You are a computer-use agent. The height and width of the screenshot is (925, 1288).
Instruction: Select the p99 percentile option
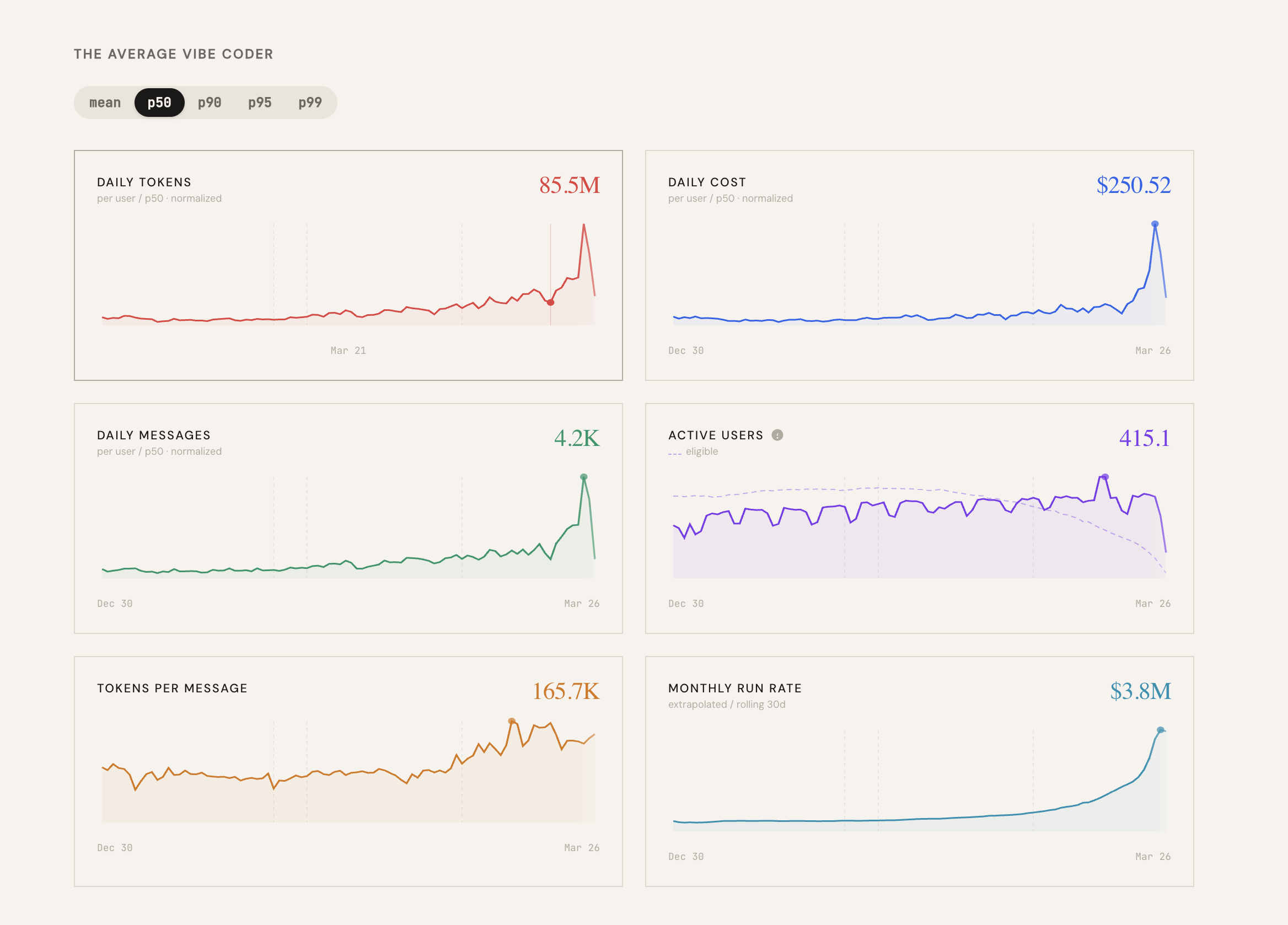pos(310,103)
